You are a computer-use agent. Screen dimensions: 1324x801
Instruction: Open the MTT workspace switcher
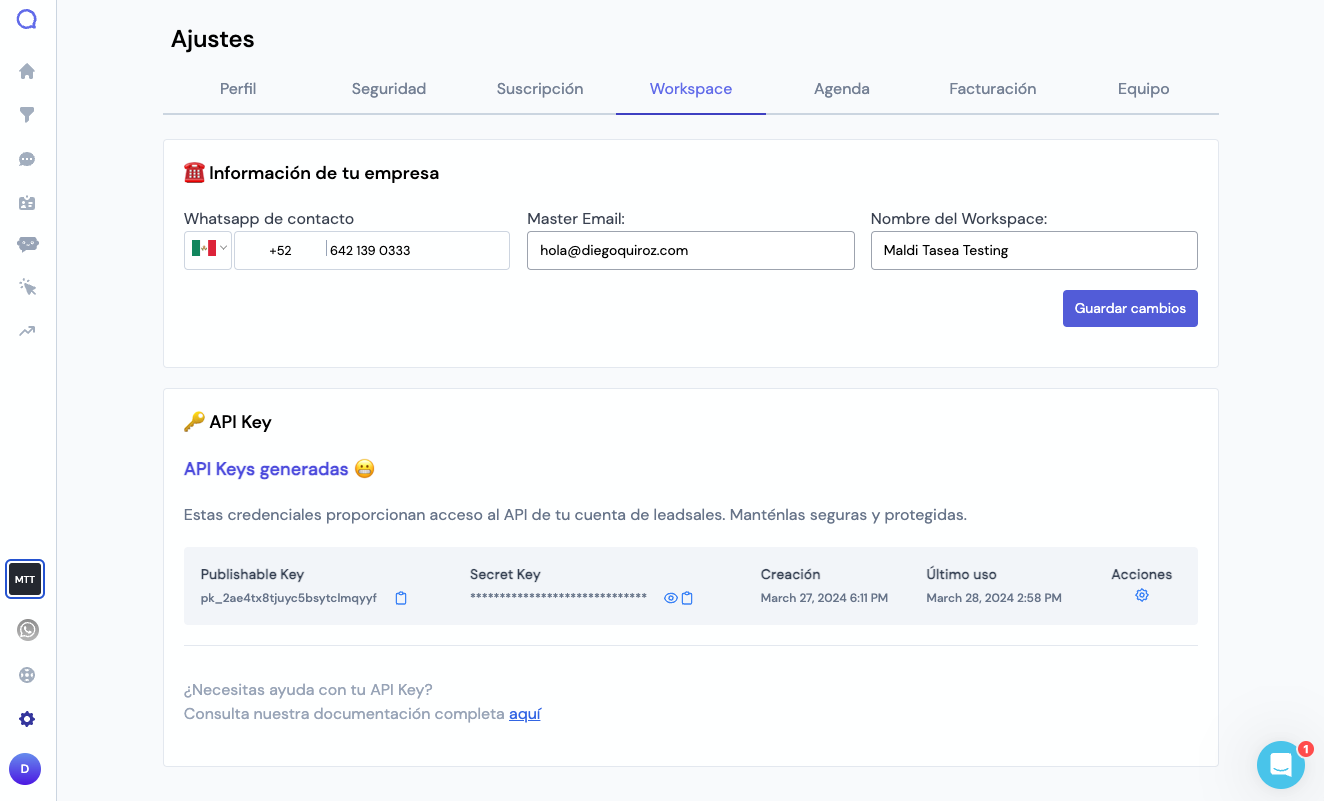pos(25,579)
